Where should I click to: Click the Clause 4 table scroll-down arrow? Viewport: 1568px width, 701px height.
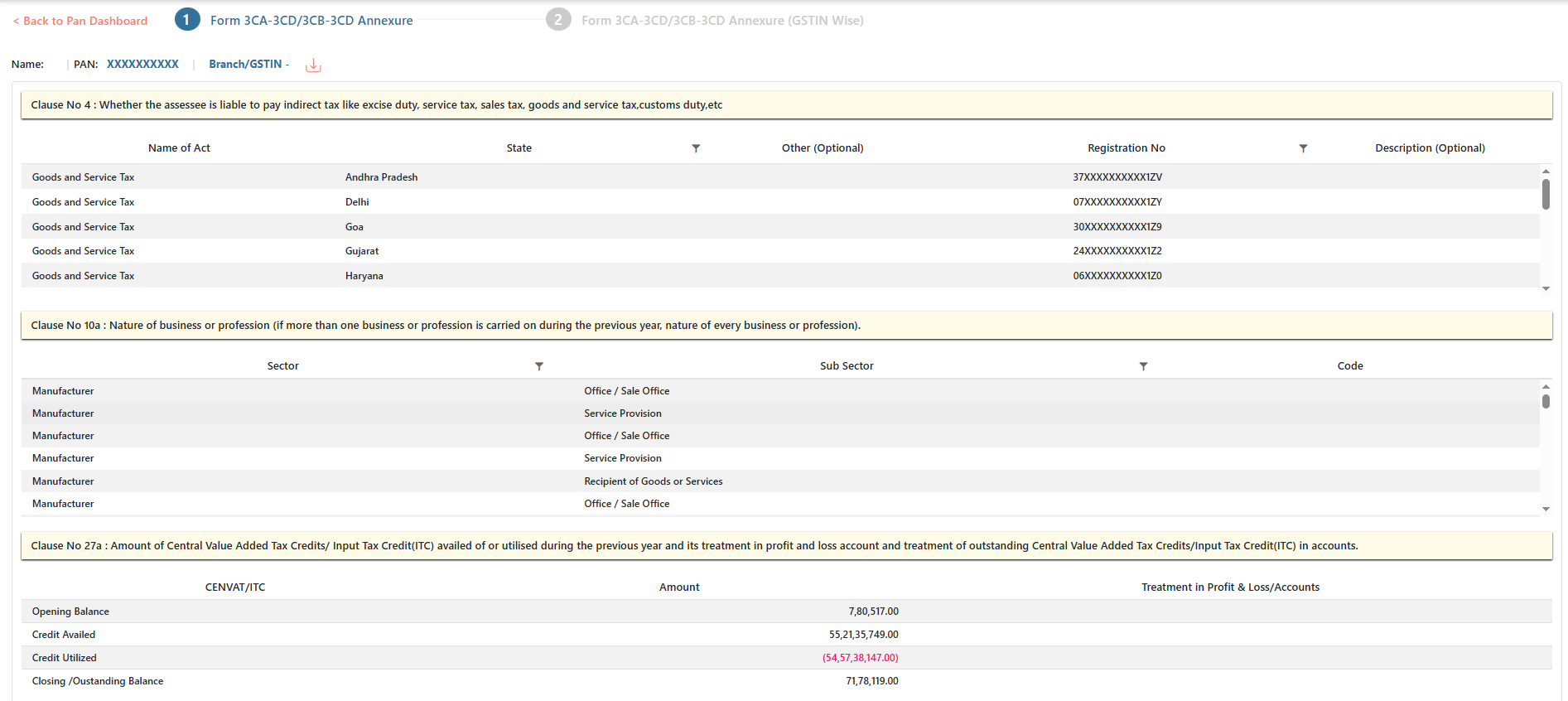coord(1546,288)
